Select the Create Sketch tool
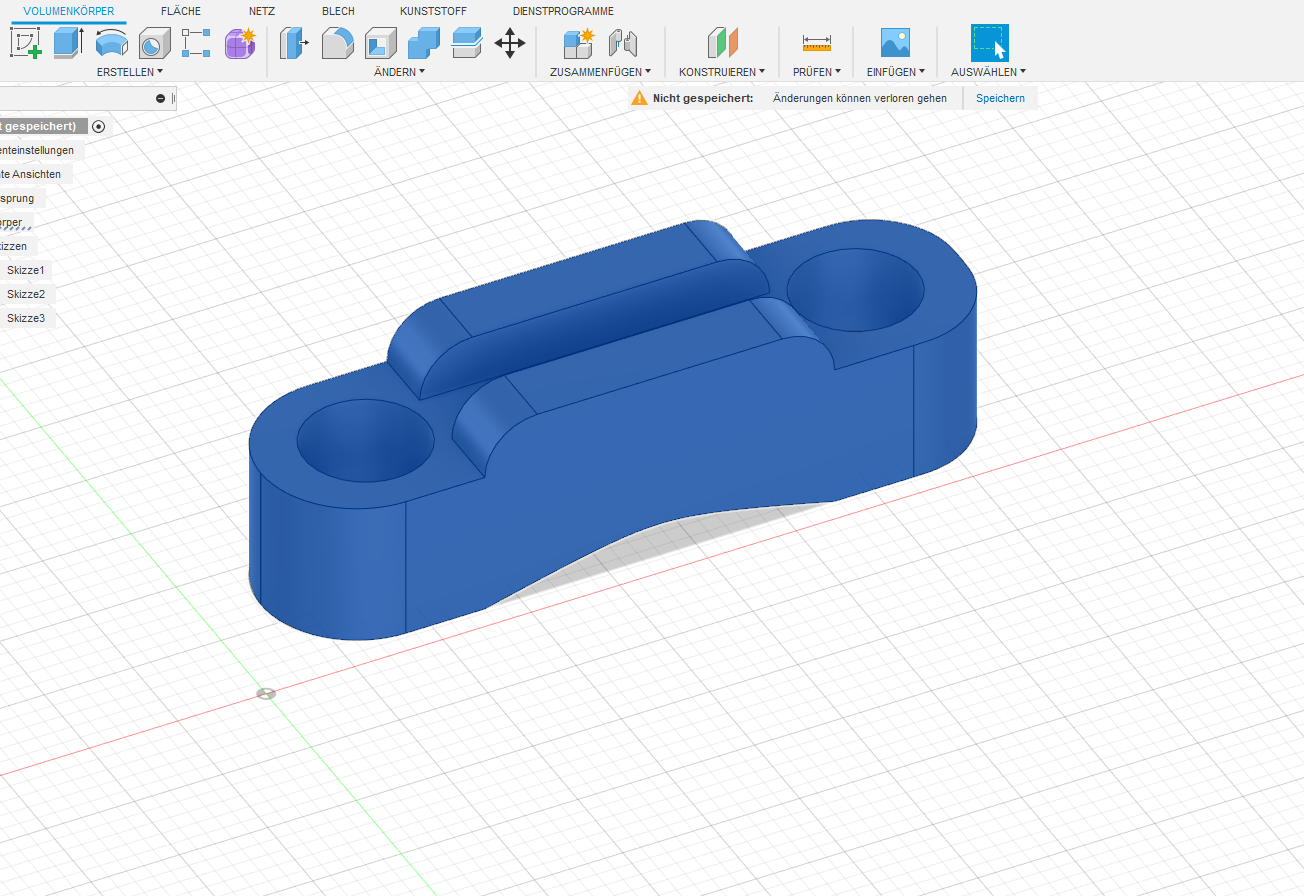The height and width of the screenshot is (896, 1304). click(25, 43)
